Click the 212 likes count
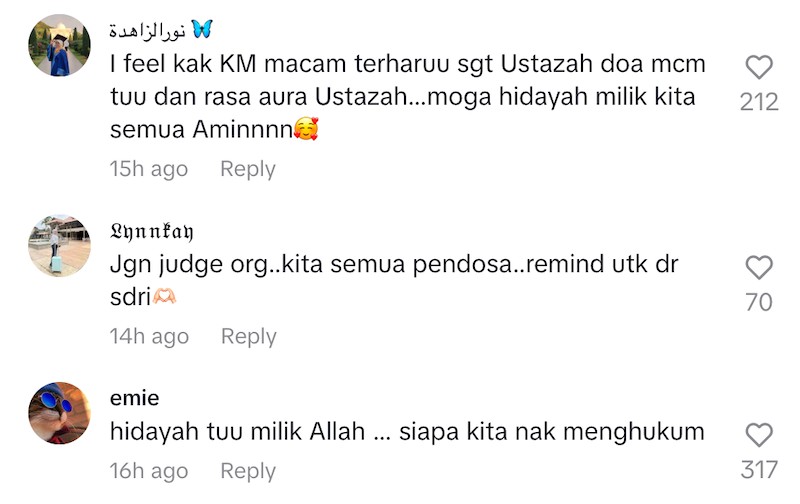 (x=759, y=102)
